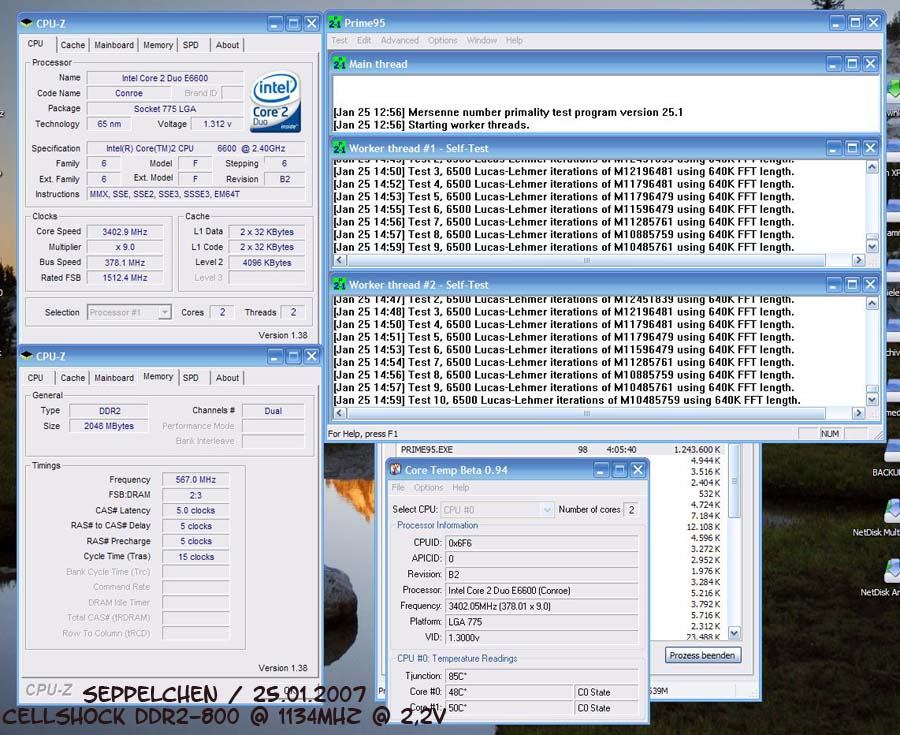Click the Worker thread #2 window icon

click(339, 285)
